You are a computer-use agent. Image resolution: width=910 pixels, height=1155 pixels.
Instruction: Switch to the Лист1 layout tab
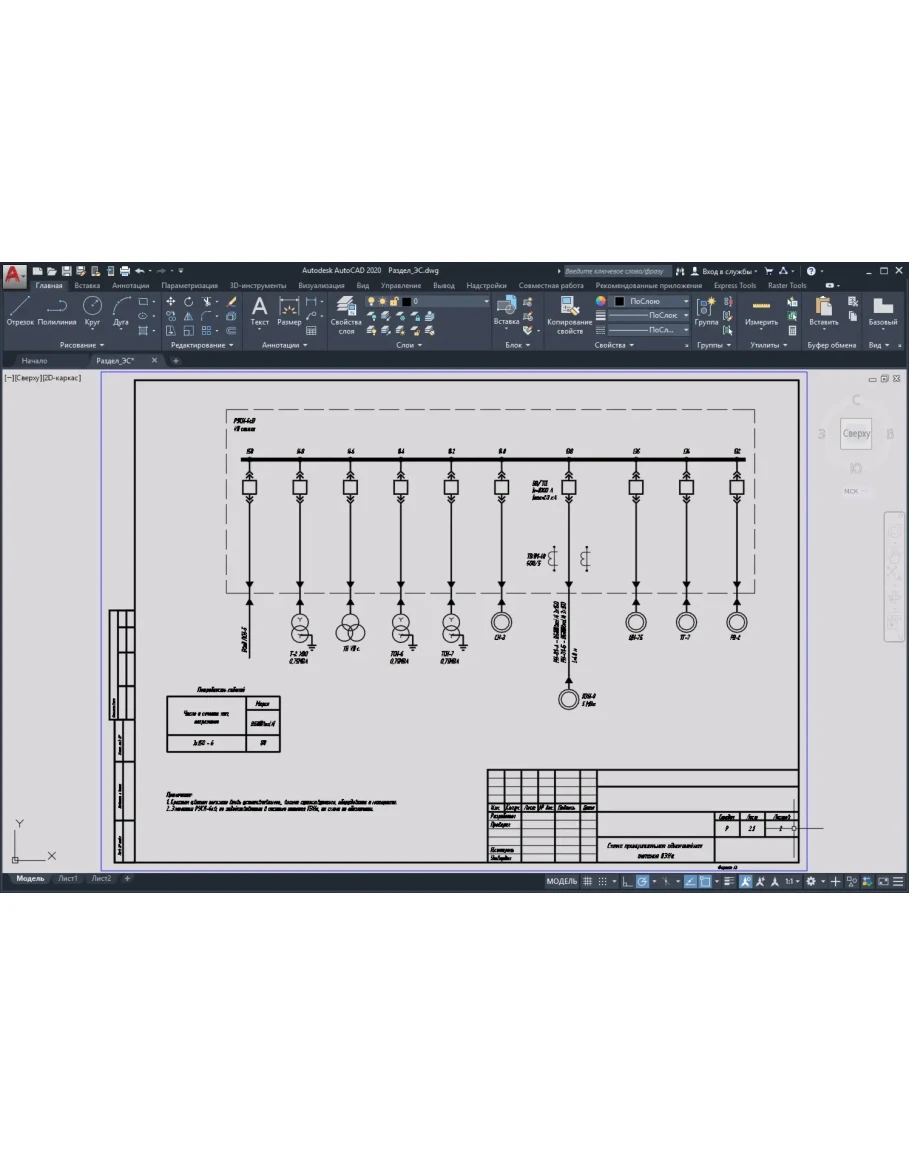(x=67, y=879)
